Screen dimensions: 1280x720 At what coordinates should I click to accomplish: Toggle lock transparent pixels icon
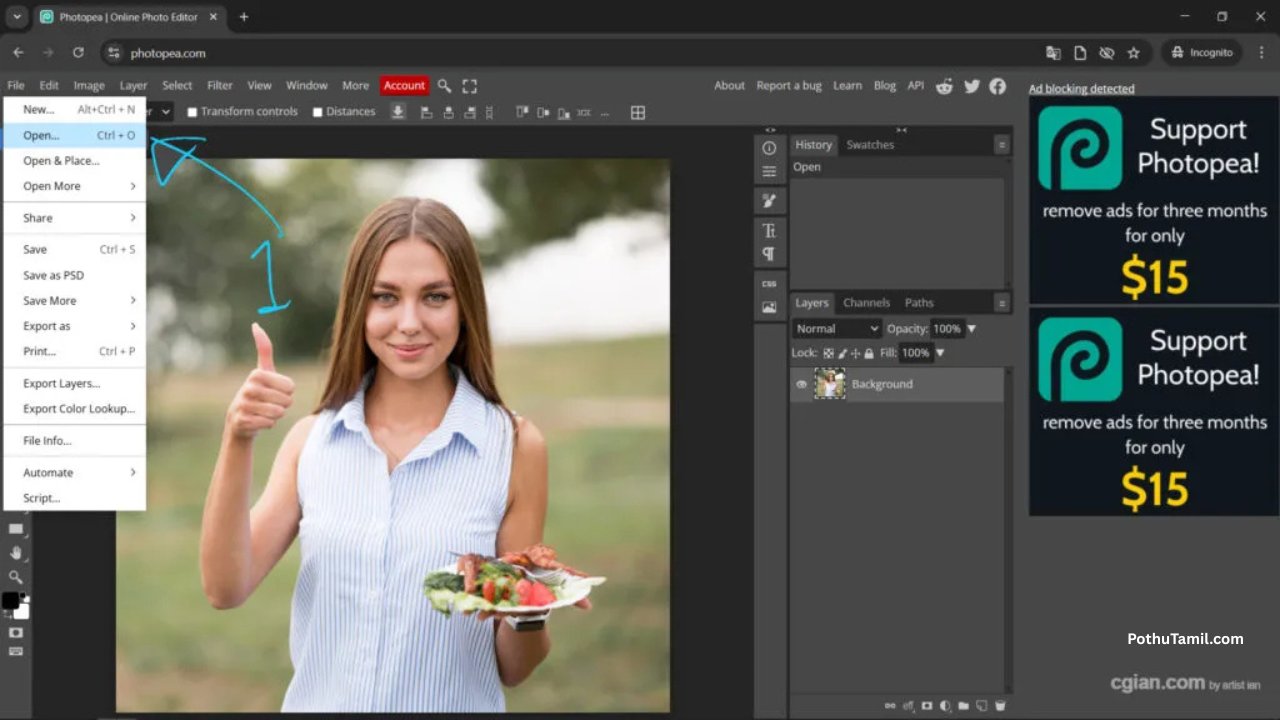click(x=828, y=353)
